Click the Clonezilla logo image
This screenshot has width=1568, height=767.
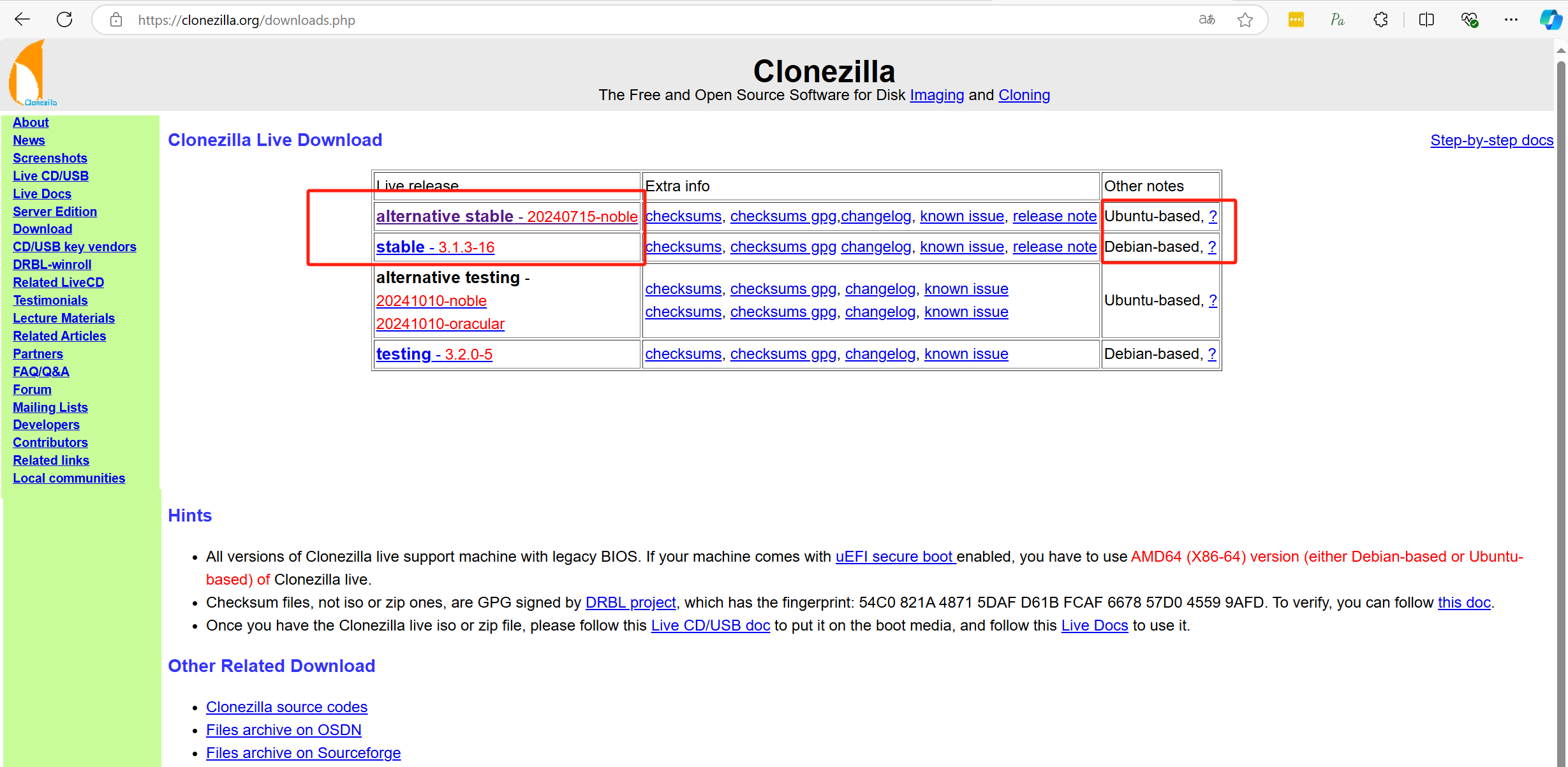[x=32, y=73]
